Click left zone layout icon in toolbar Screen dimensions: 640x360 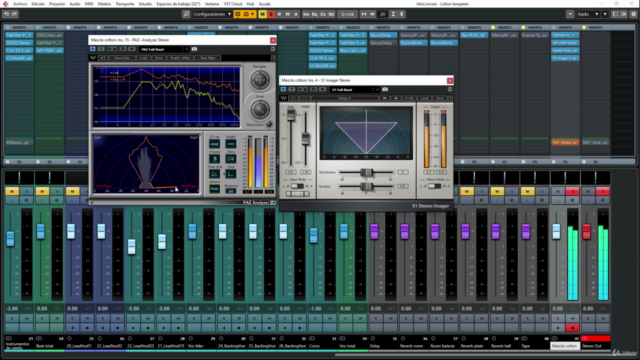[615, 14]
